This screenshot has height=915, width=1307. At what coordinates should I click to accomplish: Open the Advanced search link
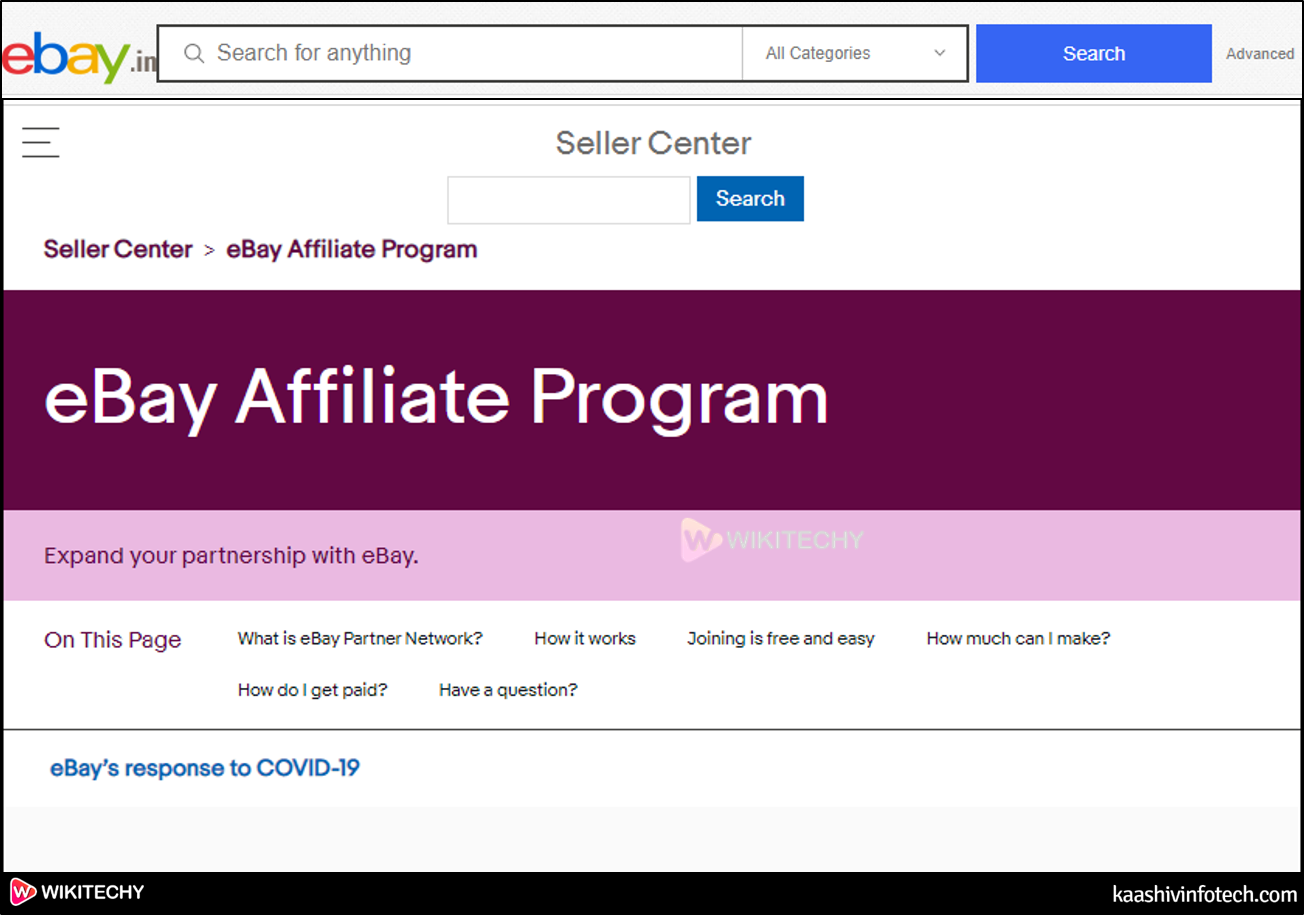pos(1259,54)
